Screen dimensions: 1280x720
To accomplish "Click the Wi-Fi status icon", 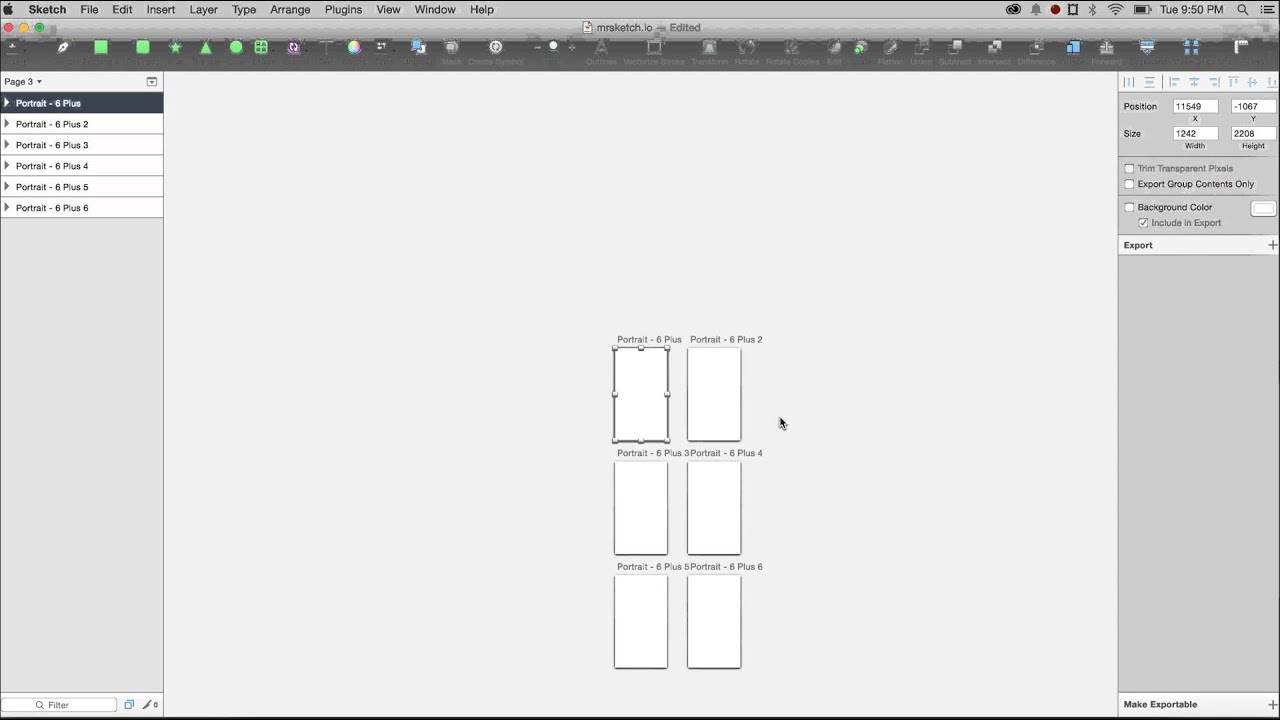I will pos(1116,9).
